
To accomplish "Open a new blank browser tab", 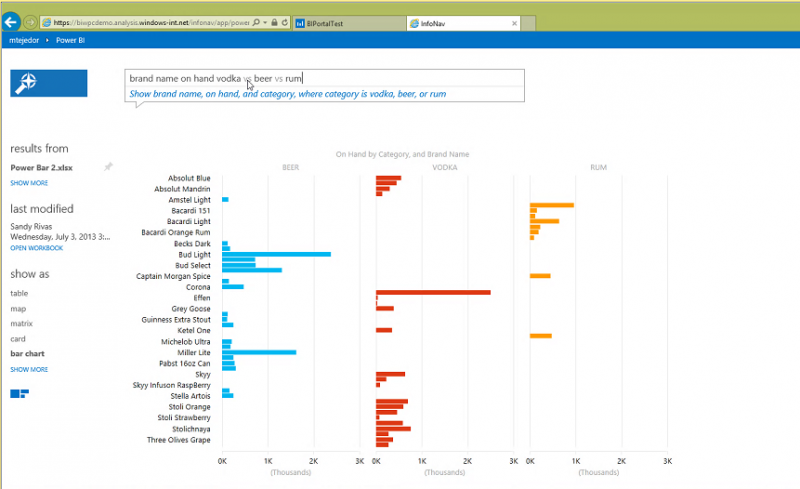I will (x=528, y=23).
